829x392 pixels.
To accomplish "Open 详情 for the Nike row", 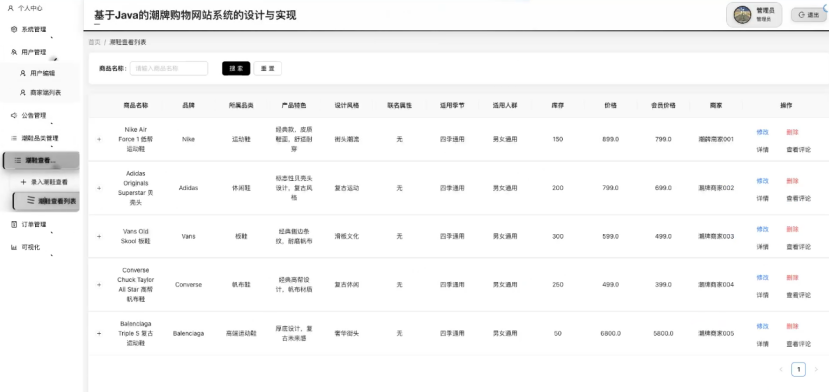I will [762, 150].
